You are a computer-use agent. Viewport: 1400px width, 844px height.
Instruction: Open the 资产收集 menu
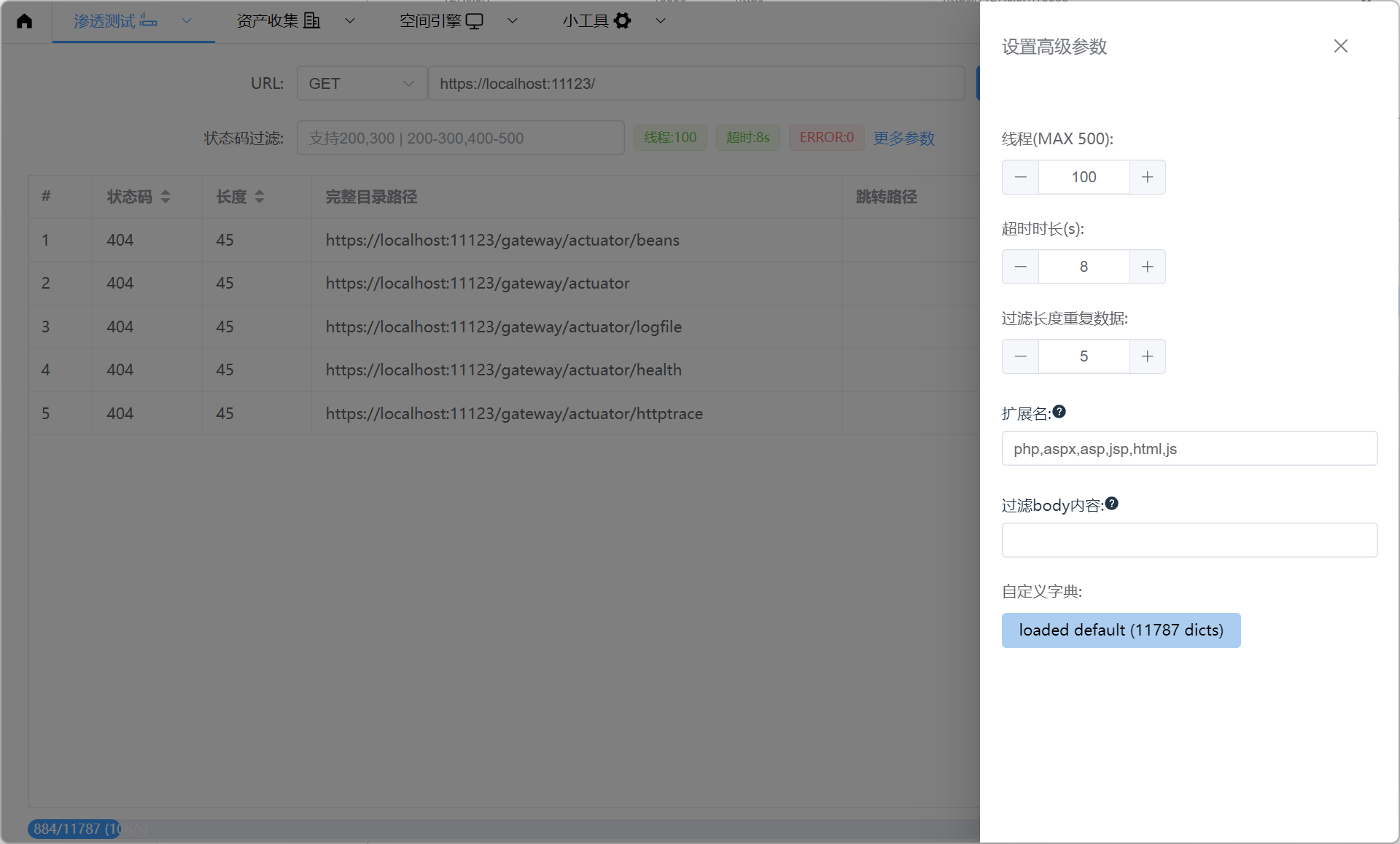[278, 21]
